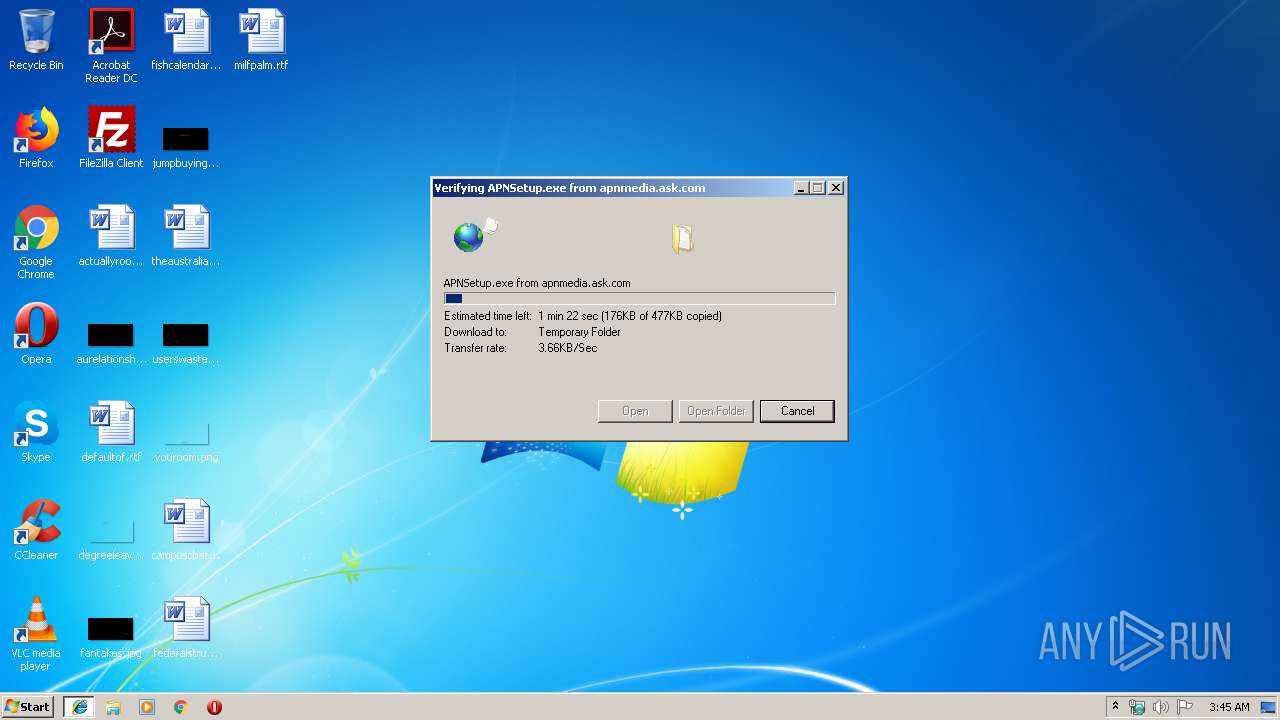Select the defaultof.rtf document icon

click(111, 432)
